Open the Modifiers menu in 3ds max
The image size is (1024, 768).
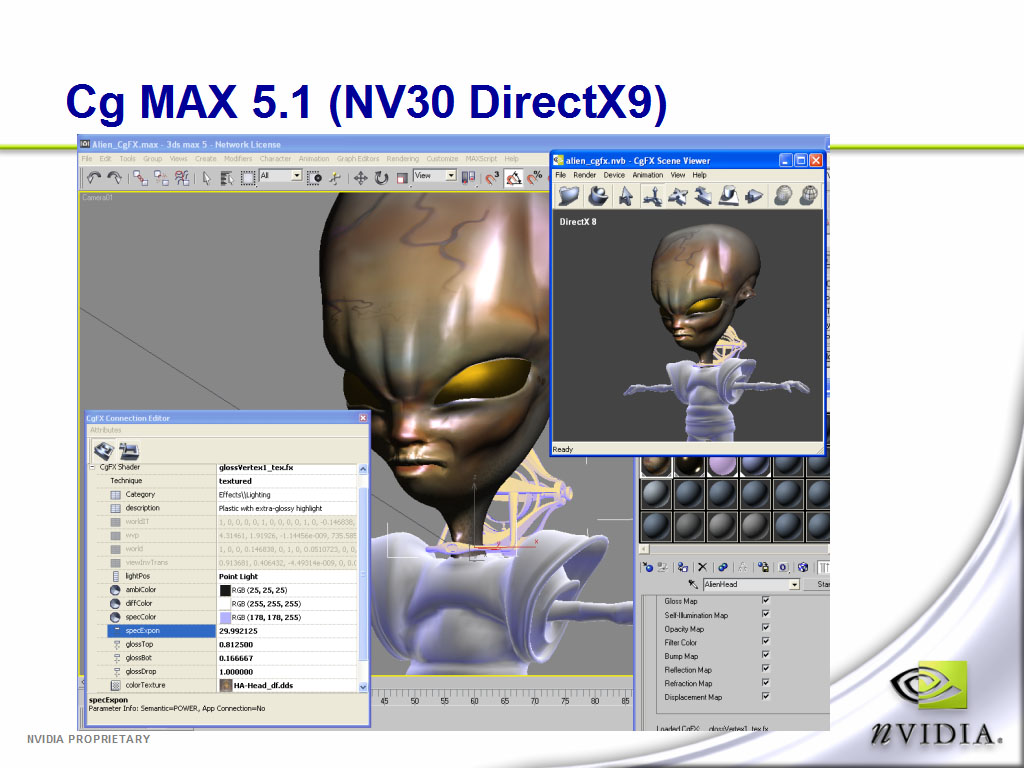pyautogui.click(x=238, y=159)
